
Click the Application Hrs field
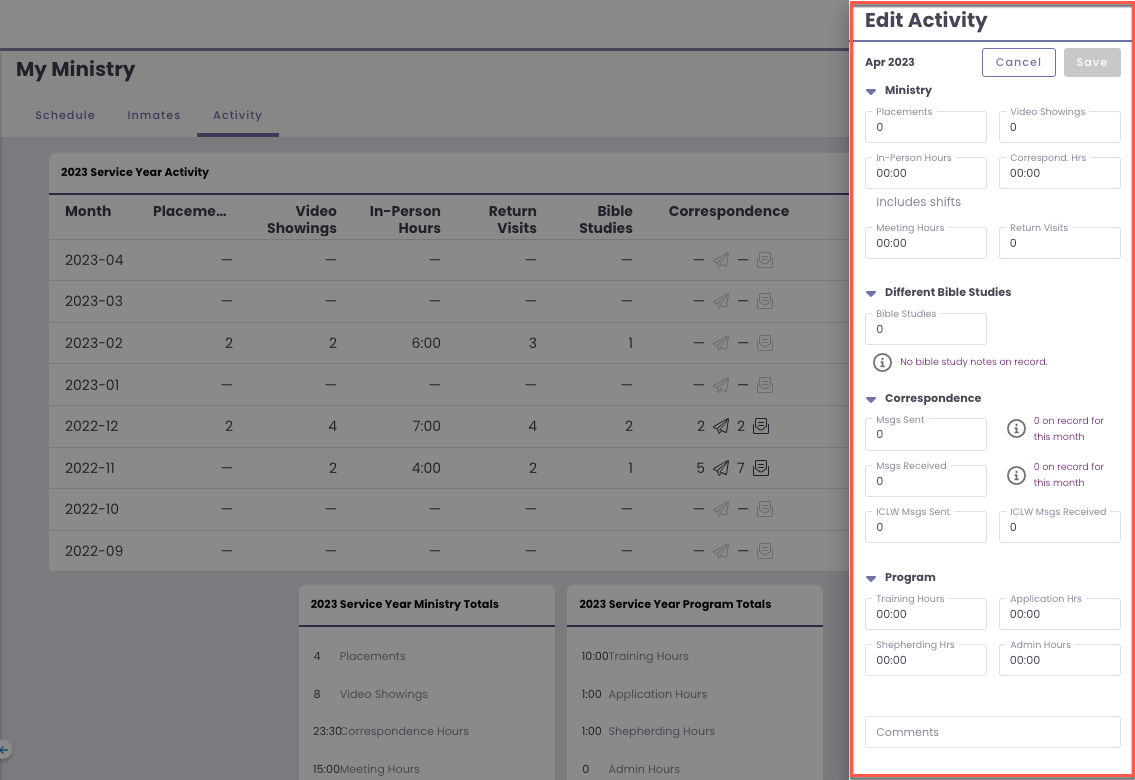click(x=1060, y=614)
